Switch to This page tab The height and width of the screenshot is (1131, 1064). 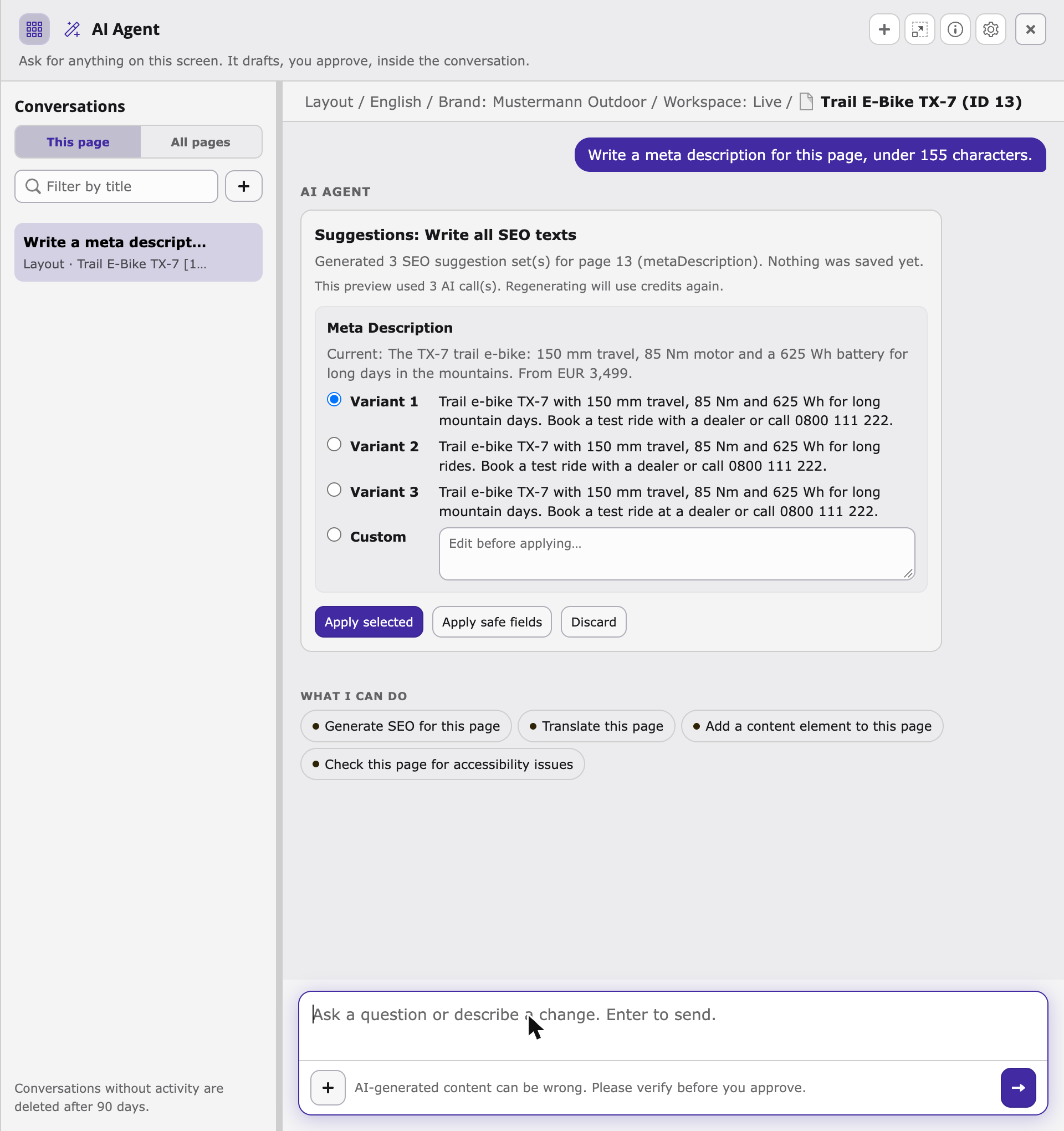tap(78, 142)
